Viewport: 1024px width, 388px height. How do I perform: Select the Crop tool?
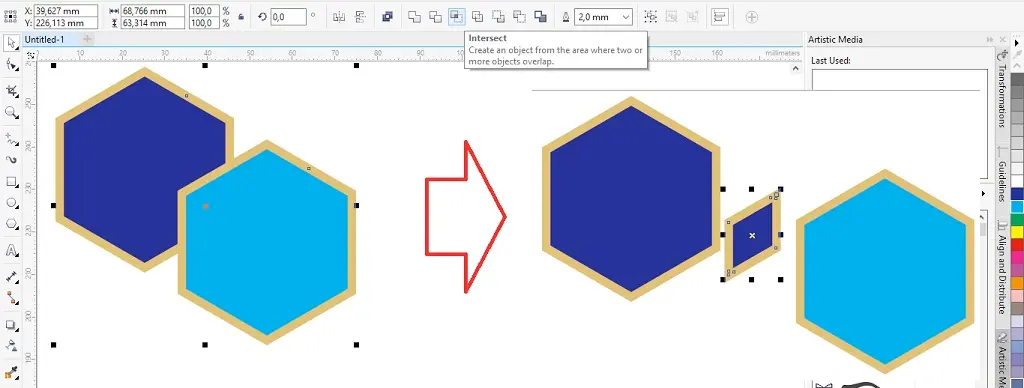(11, 91)
